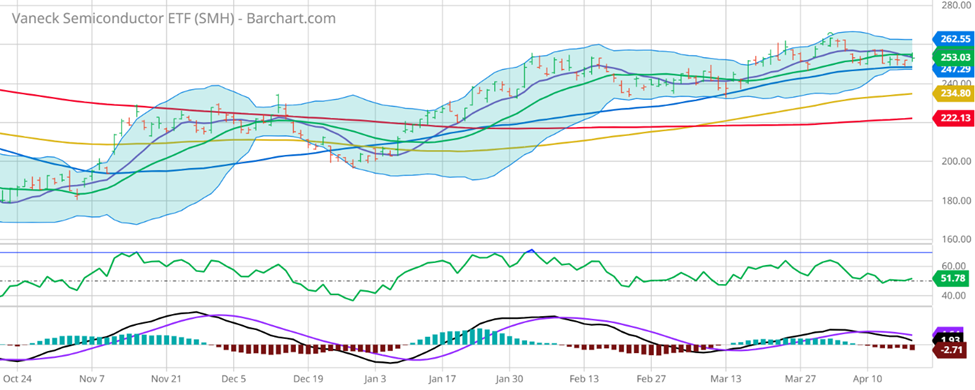Screen dimensions: 975x390
Task: Select the 'Mar 13' date label
Action: pyautogui.click(x=726, y=378)
